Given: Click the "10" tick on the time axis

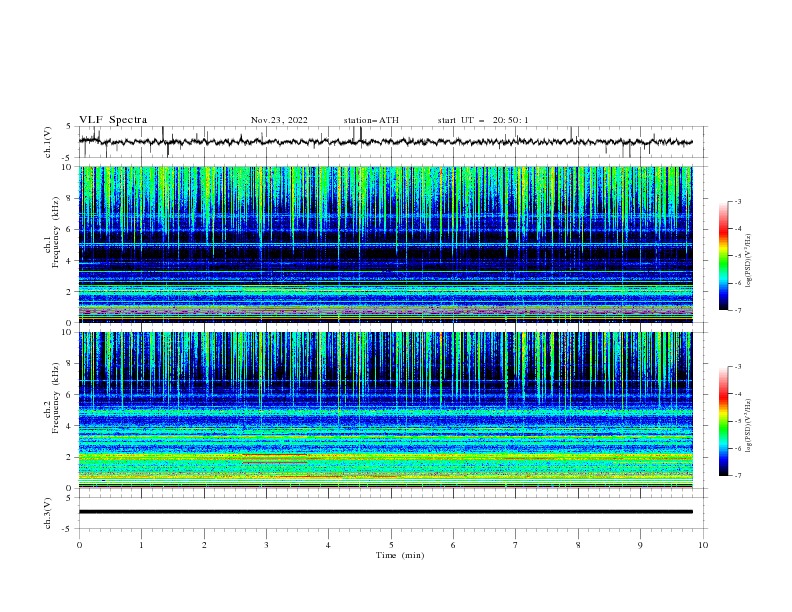Looking at the screenshot, I should coord(703,545).
